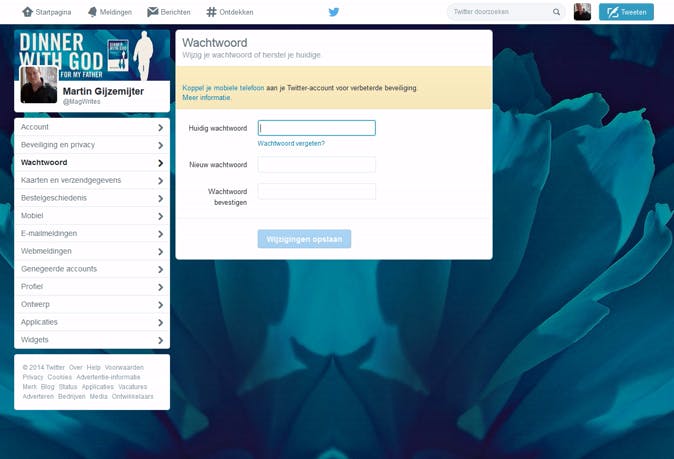Viewport: 674px width, 459px height.
Task: Expand the Mobiel chevron
Action: click(x=160, y=216)
